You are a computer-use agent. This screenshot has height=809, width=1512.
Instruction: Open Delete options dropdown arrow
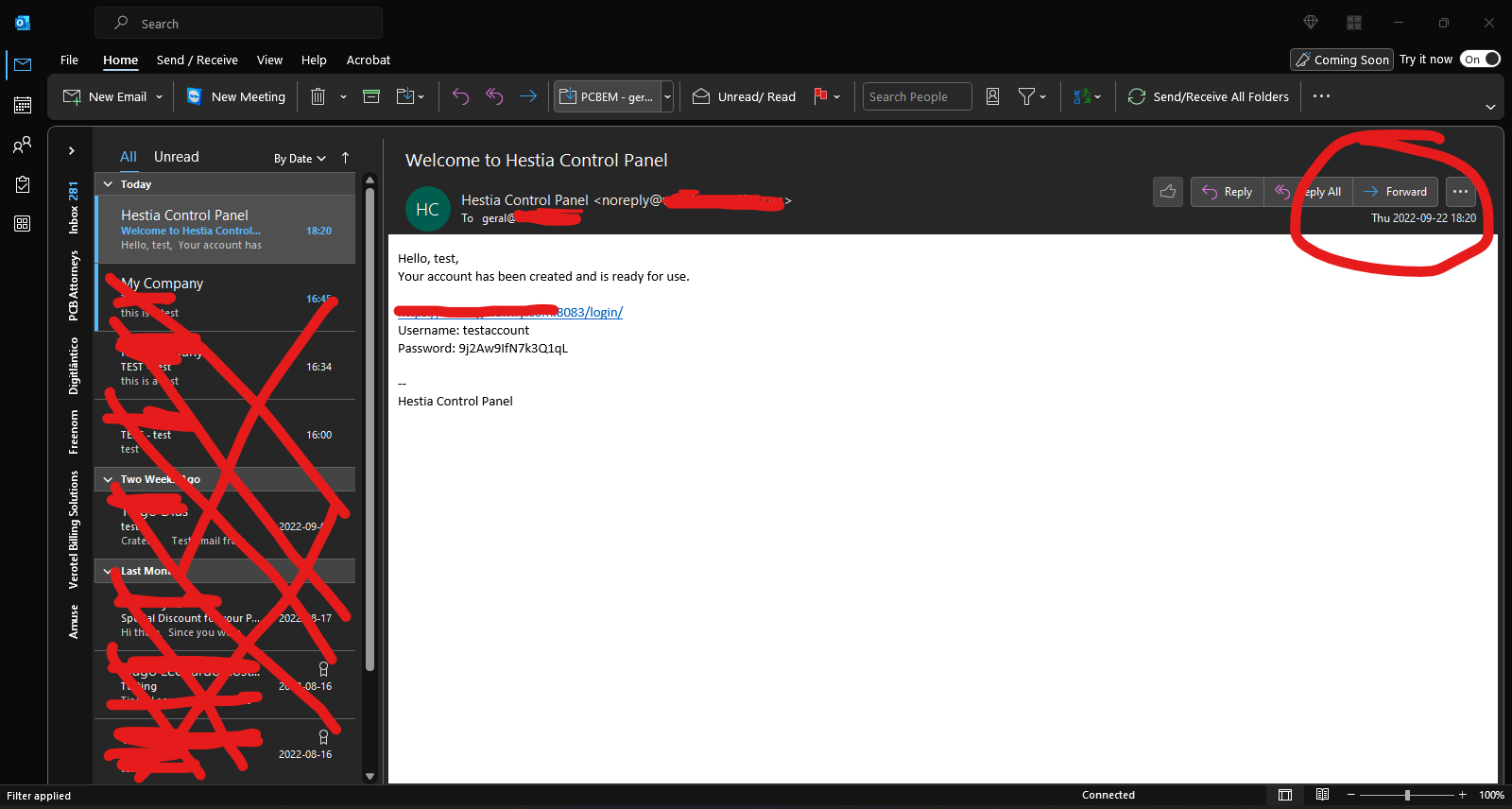pyautogui.click(x=343, y=96)
